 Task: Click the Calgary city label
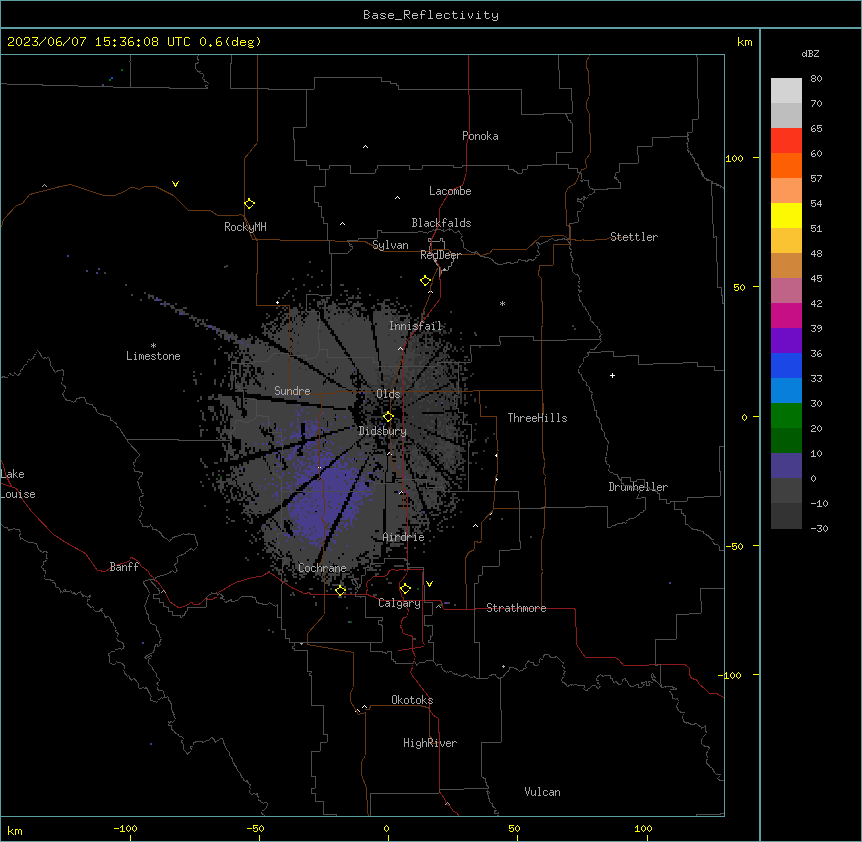pos(399,603)
